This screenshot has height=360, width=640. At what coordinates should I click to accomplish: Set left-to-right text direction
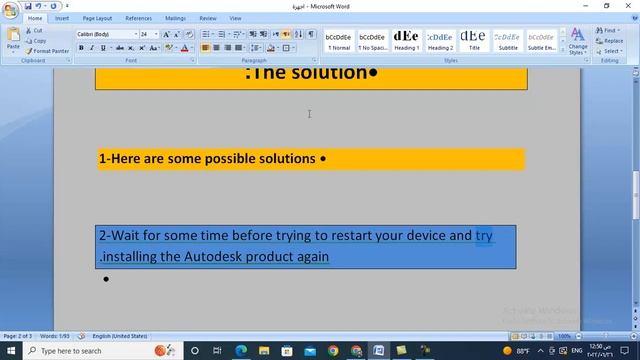(276, 34)
